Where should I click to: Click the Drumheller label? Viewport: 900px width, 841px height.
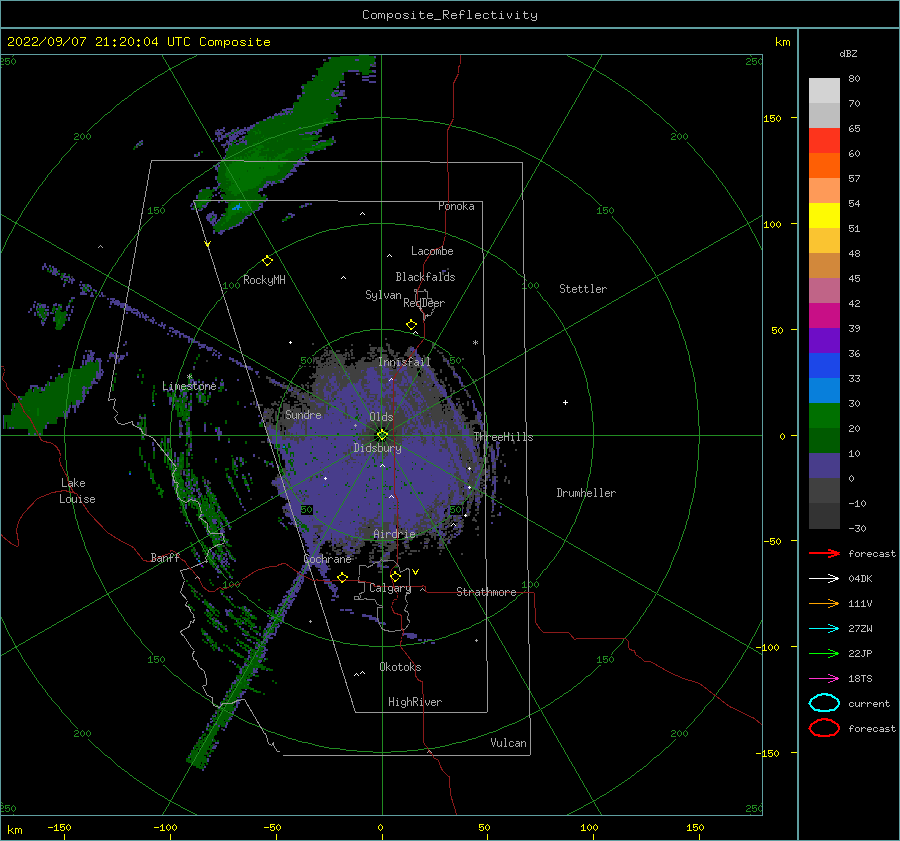point(586,493)
